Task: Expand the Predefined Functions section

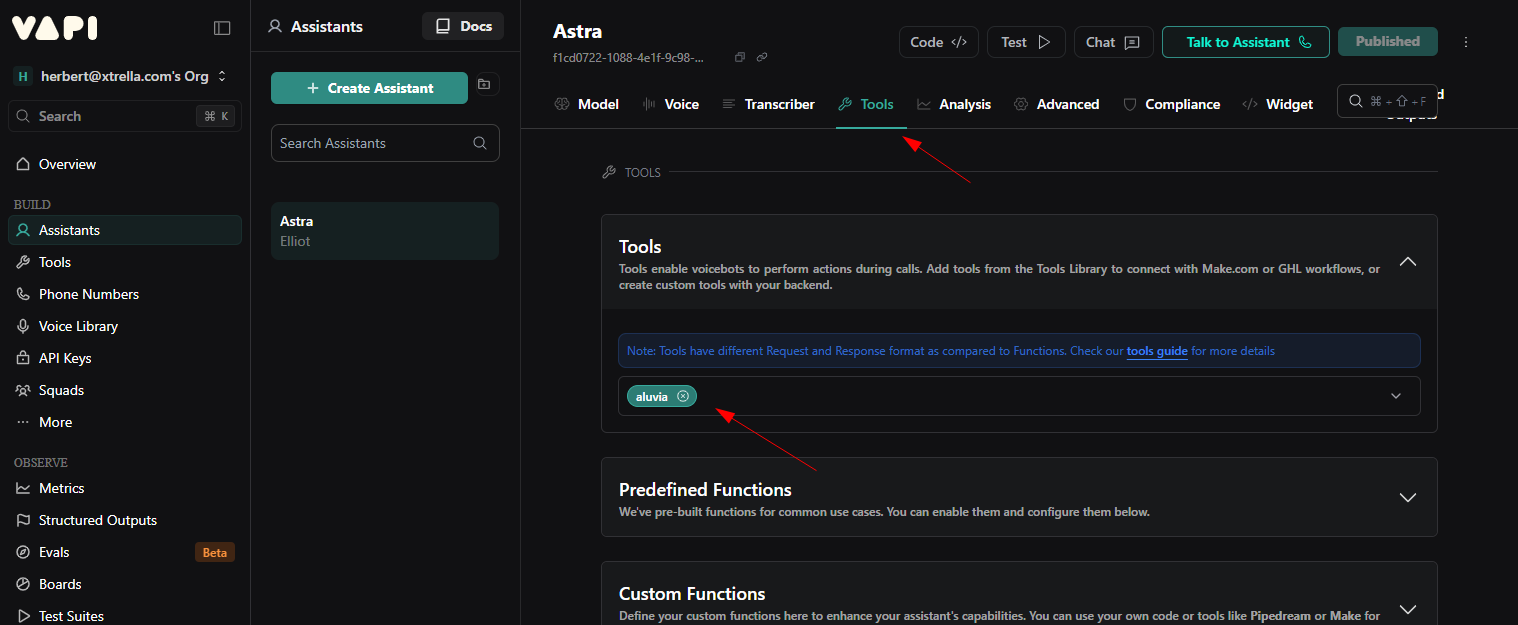Action: pyautogui.click(x=1407, y=497)
